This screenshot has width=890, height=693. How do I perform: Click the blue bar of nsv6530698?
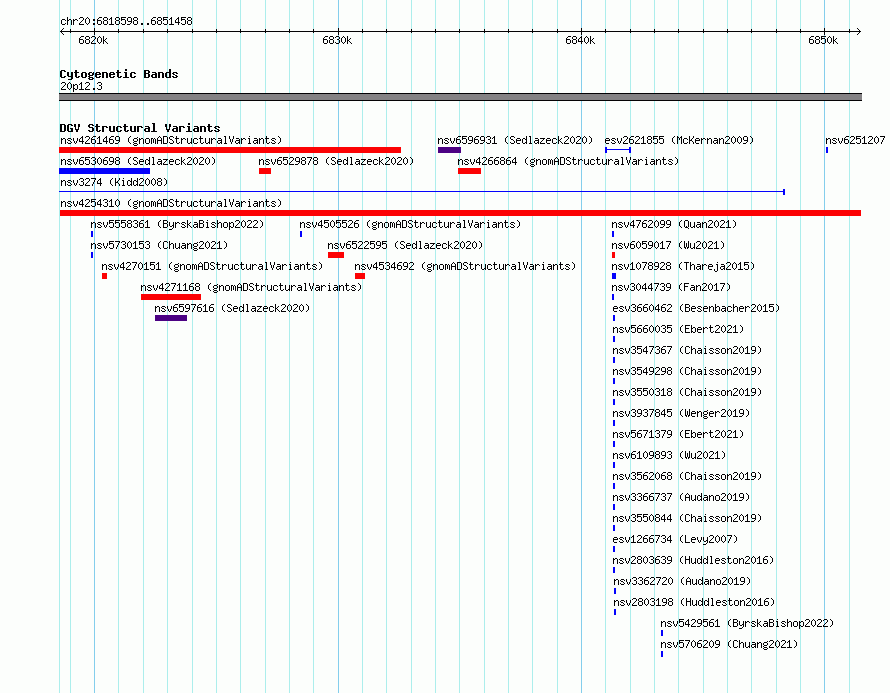pyautogui.click(x=104, y=171)
